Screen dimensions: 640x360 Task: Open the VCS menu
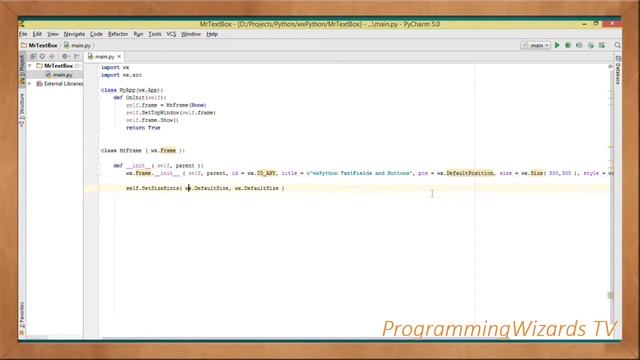coord(171,34)
